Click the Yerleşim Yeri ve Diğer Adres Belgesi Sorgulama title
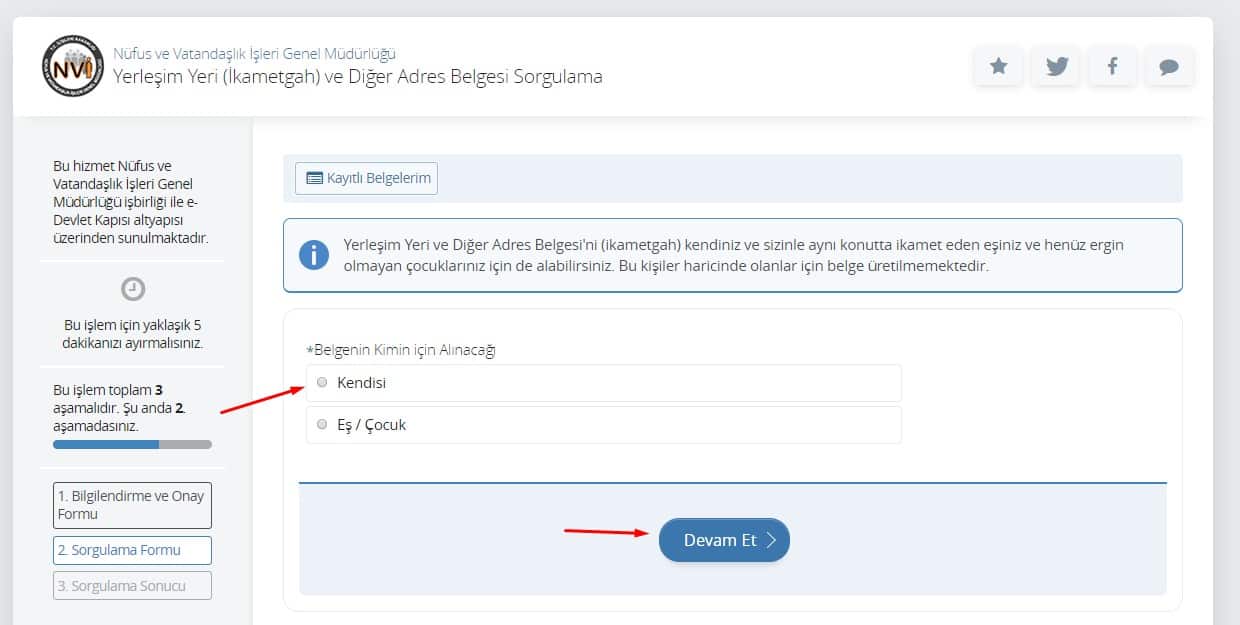This screenshot has width=1240, height=625. [358, 76]
